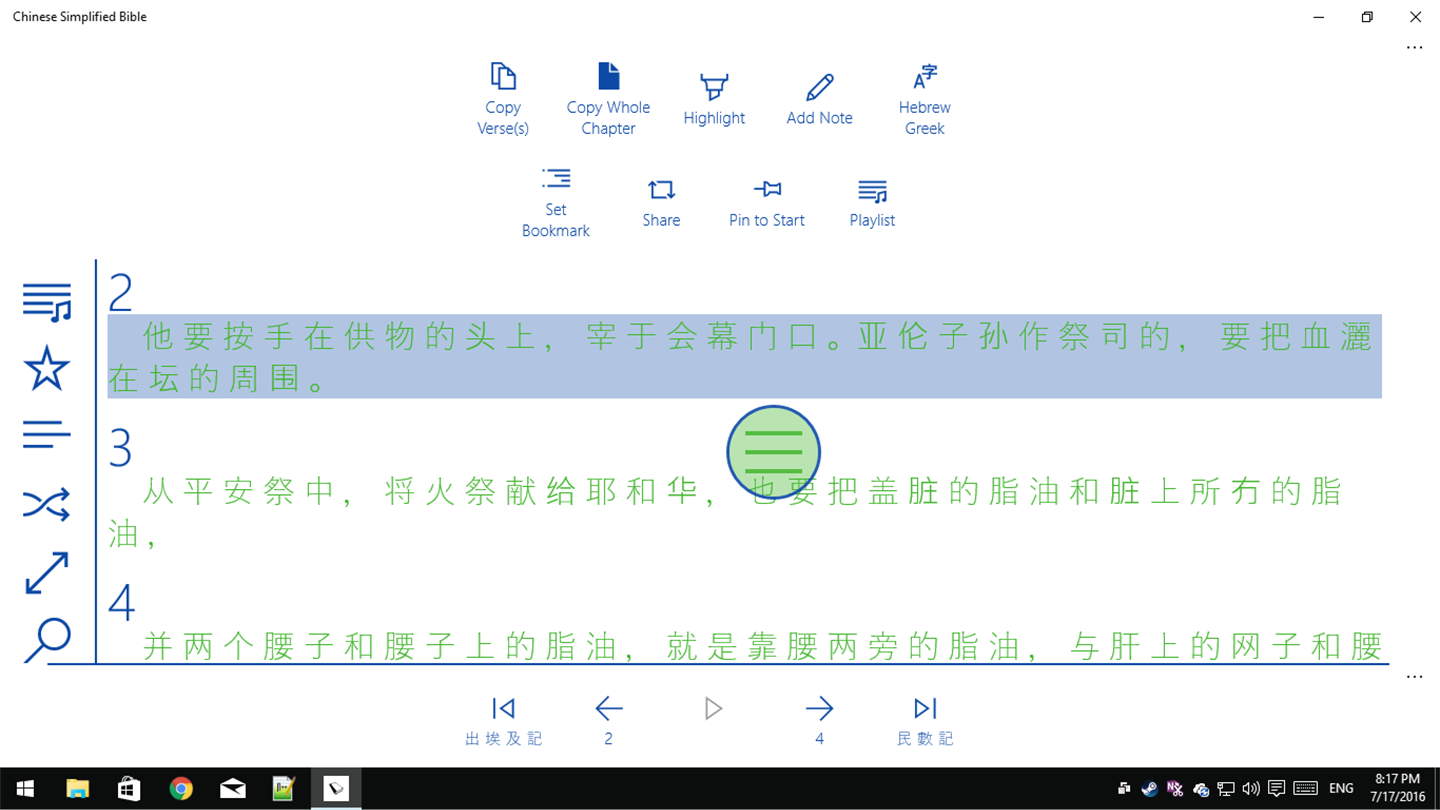Open the top app bar ellipsis menu
This screenshot has width=1440, height=810.
point(1414,47)
